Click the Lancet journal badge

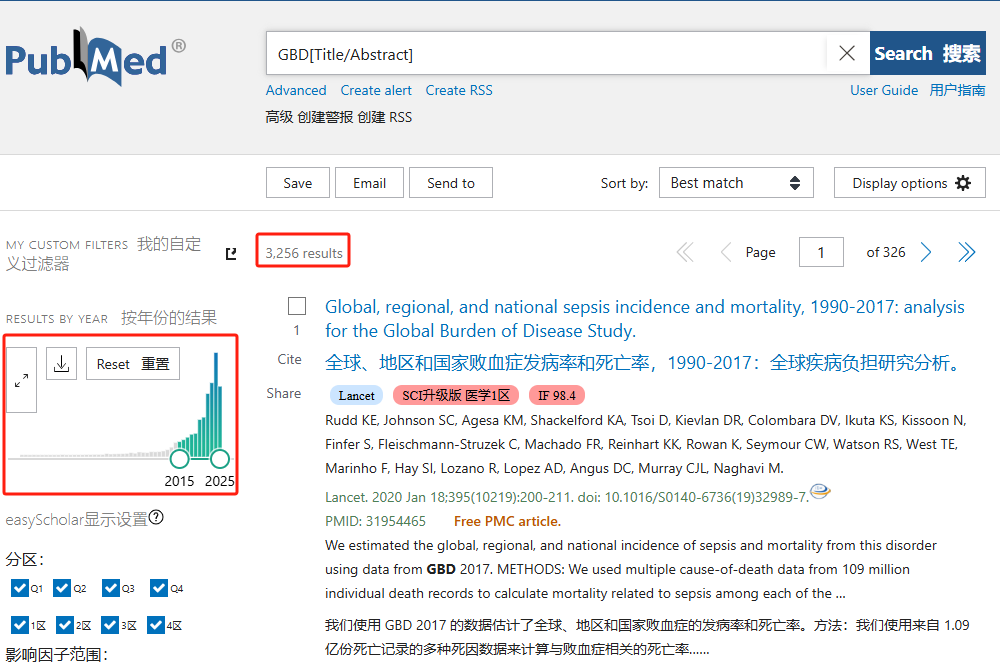click(x=357, y=395)
